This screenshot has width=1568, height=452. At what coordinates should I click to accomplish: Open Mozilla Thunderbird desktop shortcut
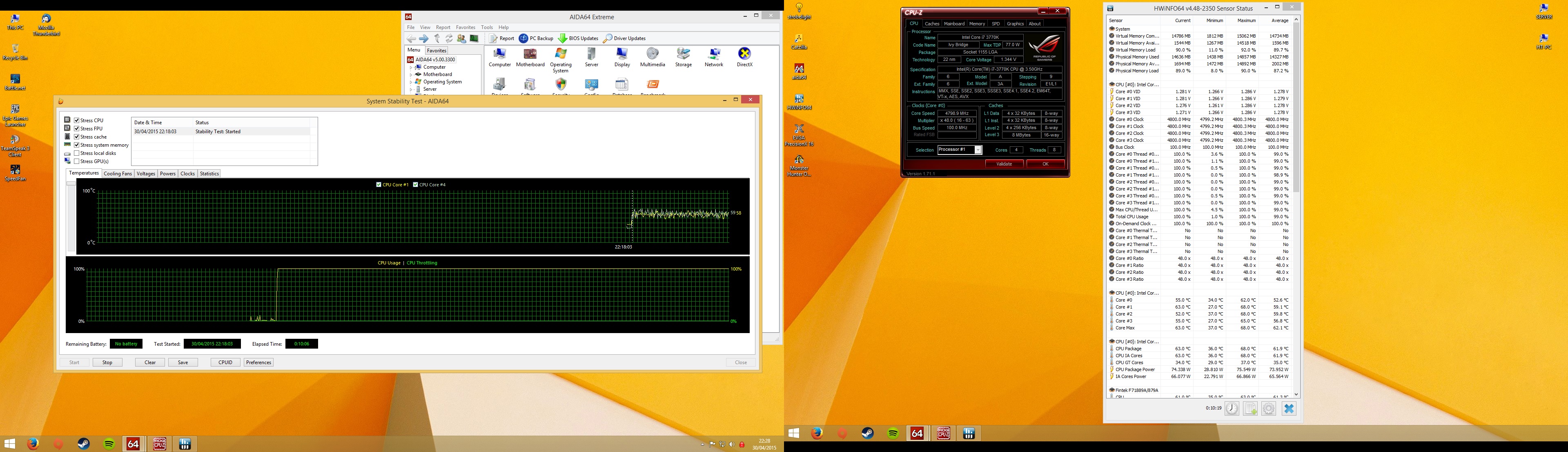click(47, 25)
